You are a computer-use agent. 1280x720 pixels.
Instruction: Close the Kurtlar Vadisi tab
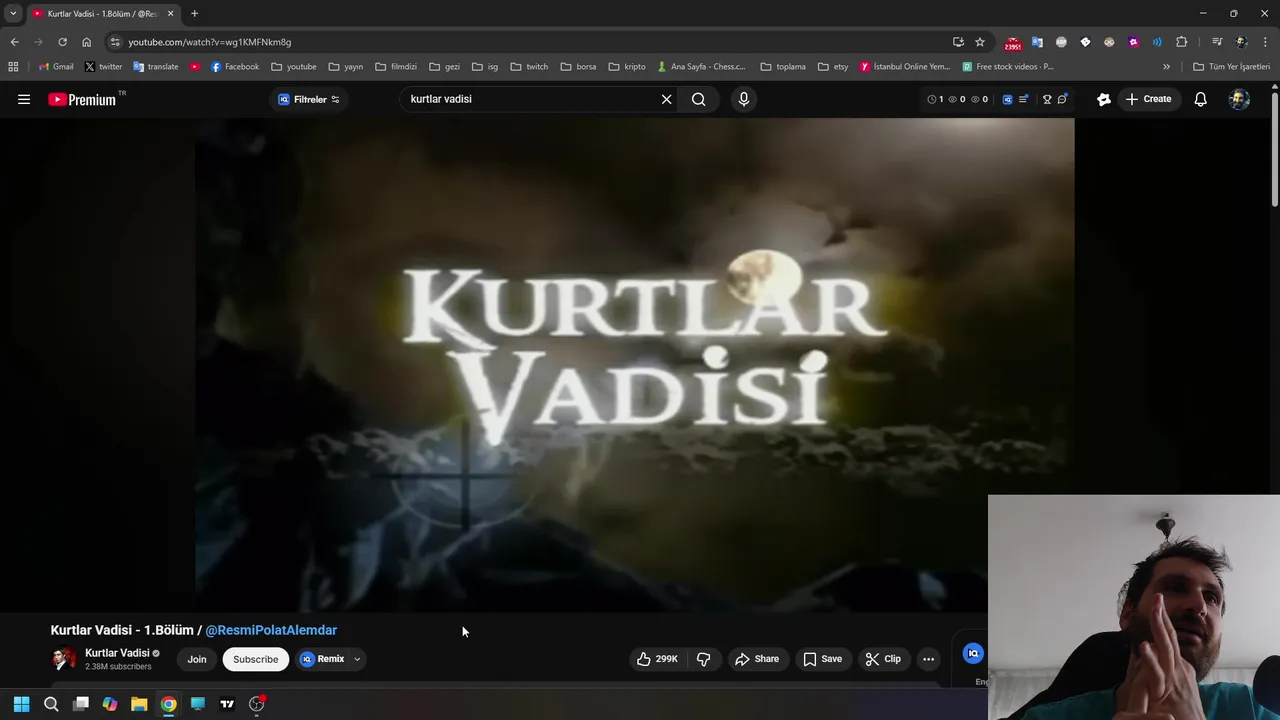[x=170, y=13]
